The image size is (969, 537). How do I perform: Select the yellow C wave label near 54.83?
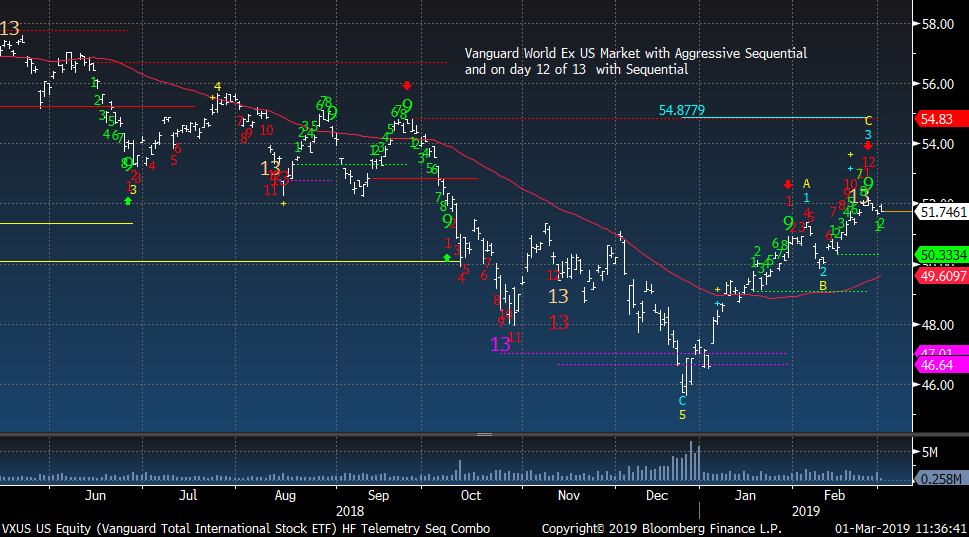click(868, 121)
